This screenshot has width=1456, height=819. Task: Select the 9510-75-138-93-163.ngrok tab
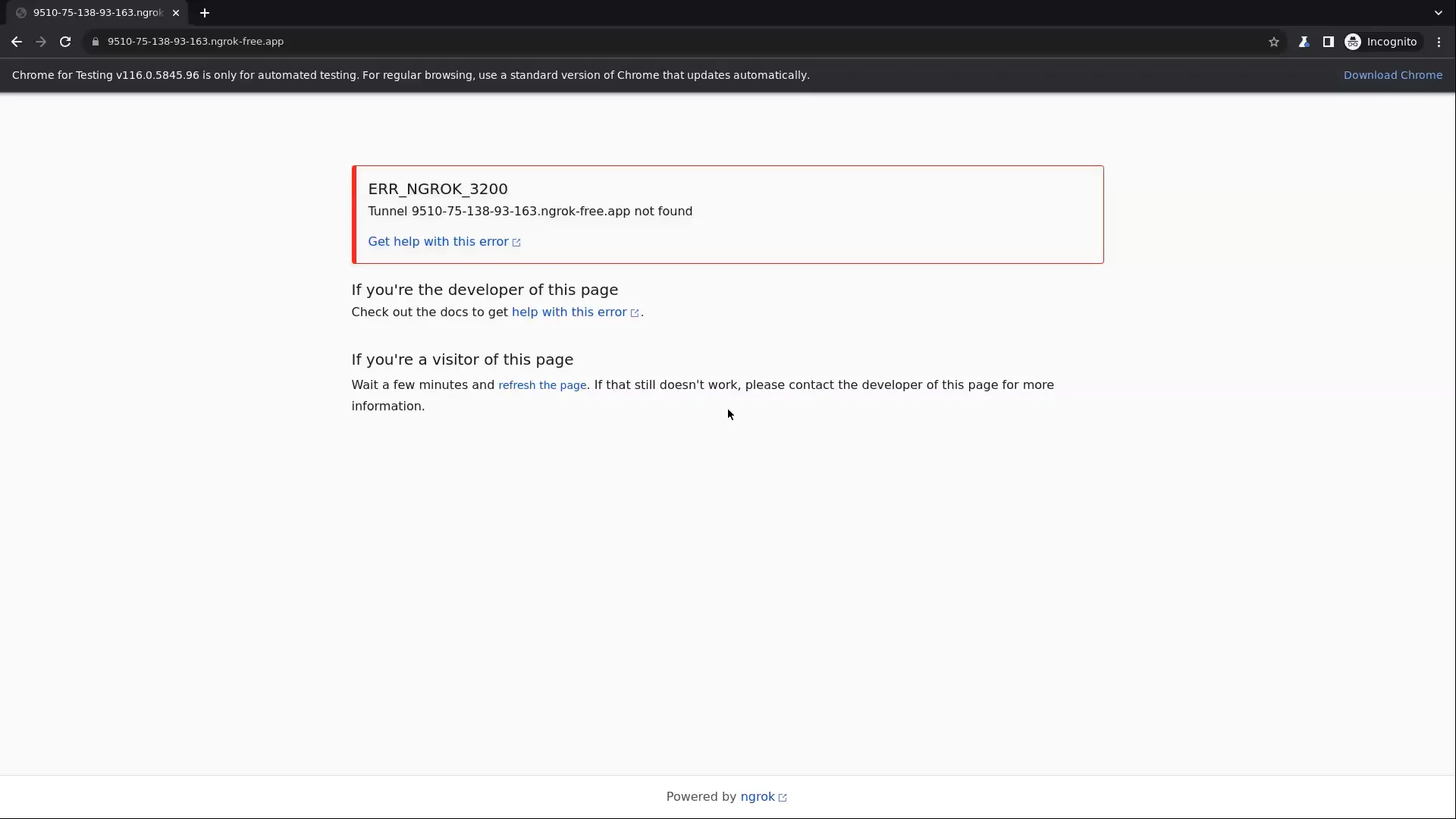97,13
